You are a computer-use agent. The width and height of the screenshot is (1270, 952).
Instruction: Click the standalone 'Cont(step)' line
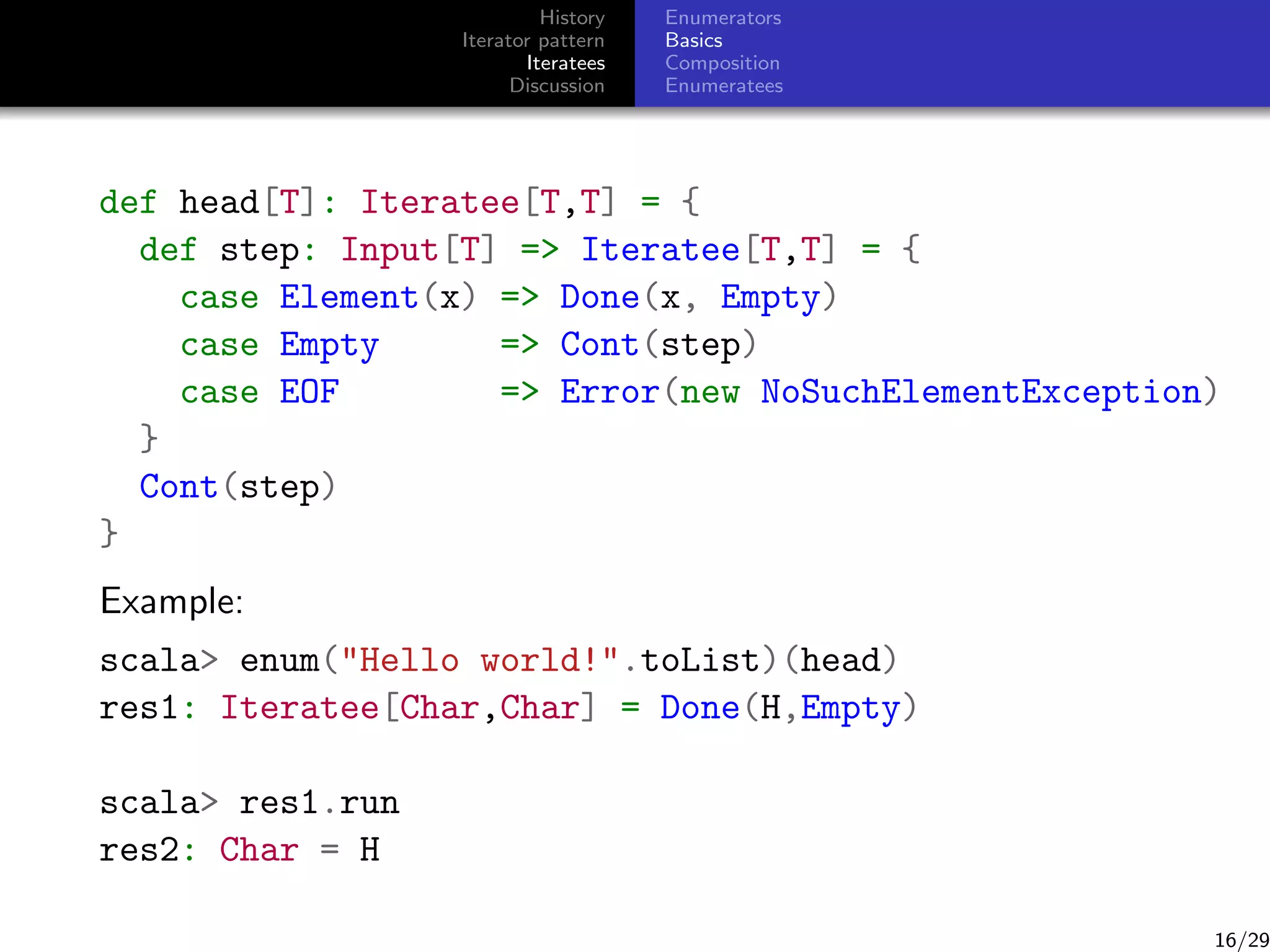click(x=238, y=487)
